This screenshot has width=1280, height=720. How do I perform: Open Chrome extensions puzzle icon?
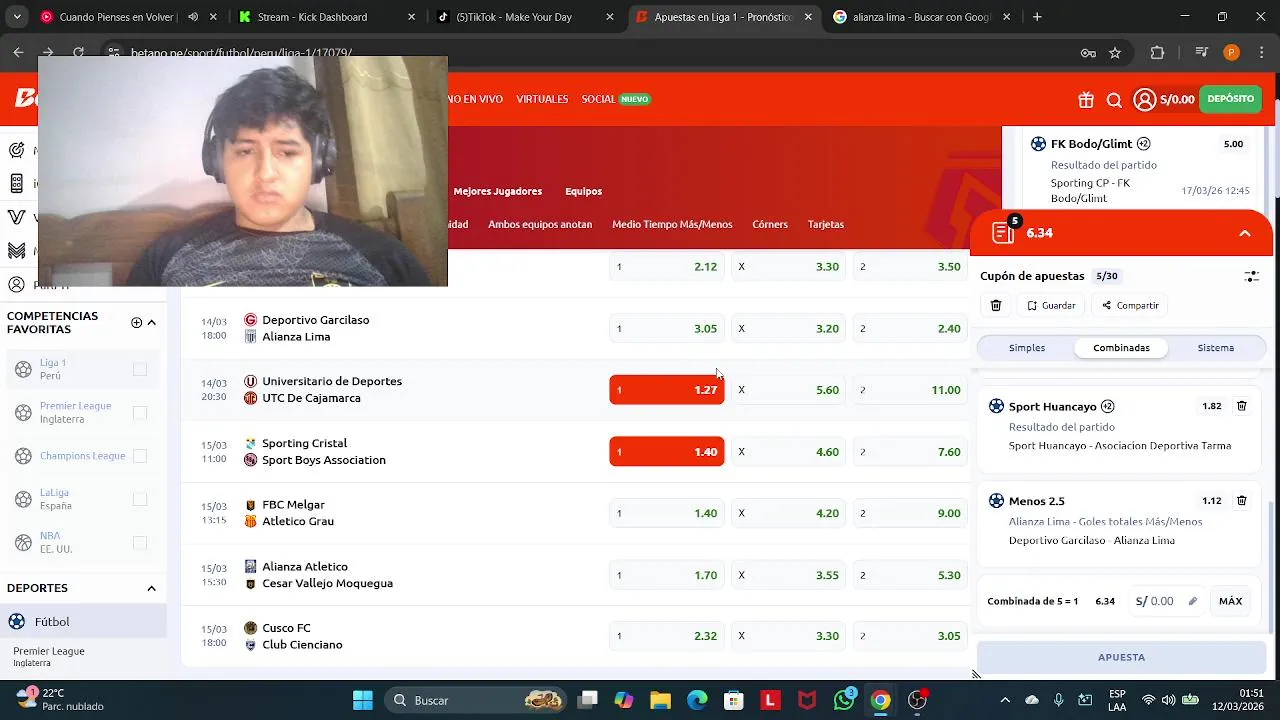tap(1158, 53)
